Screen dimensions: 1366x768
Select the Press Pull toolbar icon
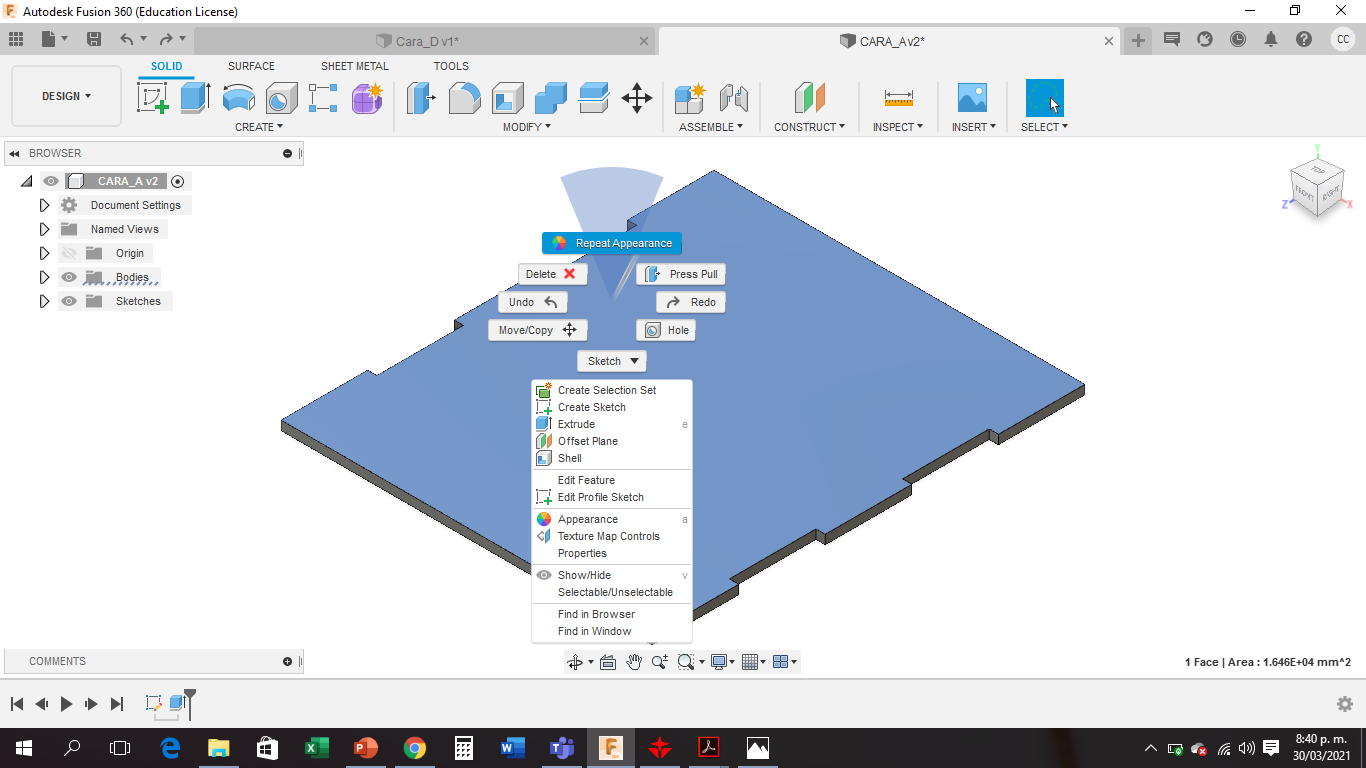[x=421, y=98]
